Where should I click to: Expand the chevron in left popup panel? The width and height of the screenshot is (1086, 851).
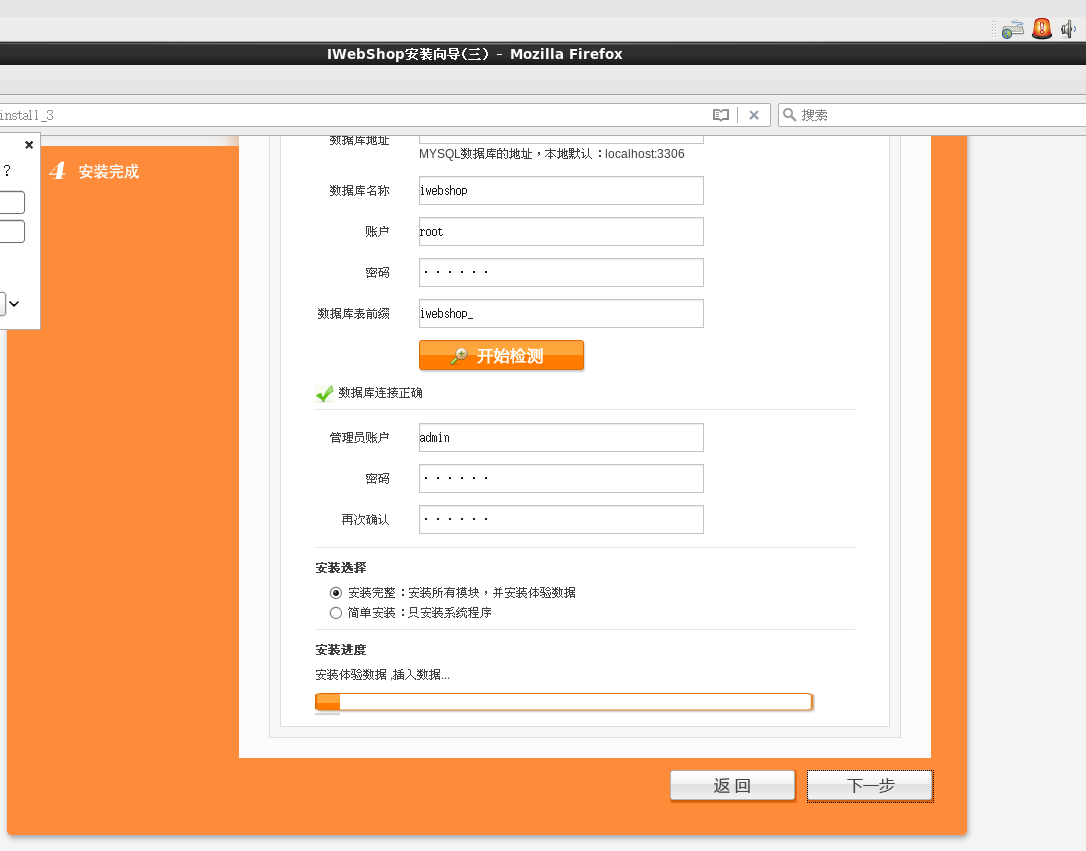[x=14, y=303]
